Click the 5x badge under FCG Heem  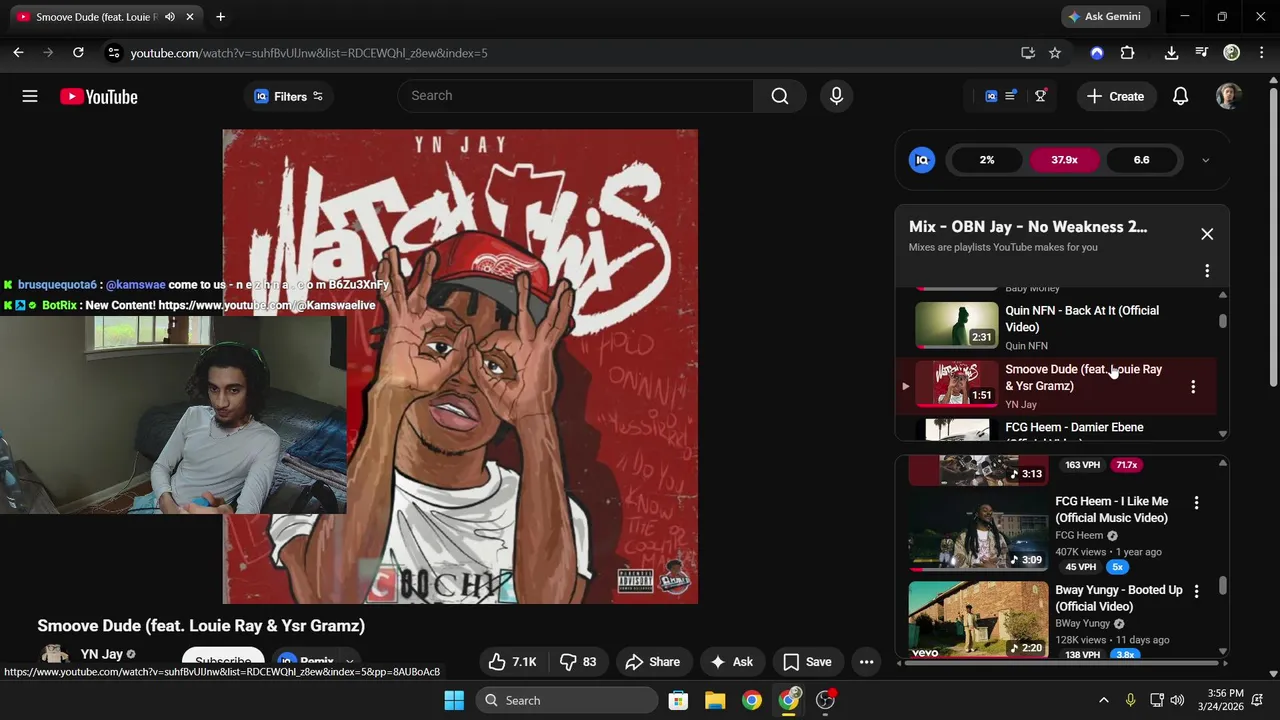click(1117, 567)
